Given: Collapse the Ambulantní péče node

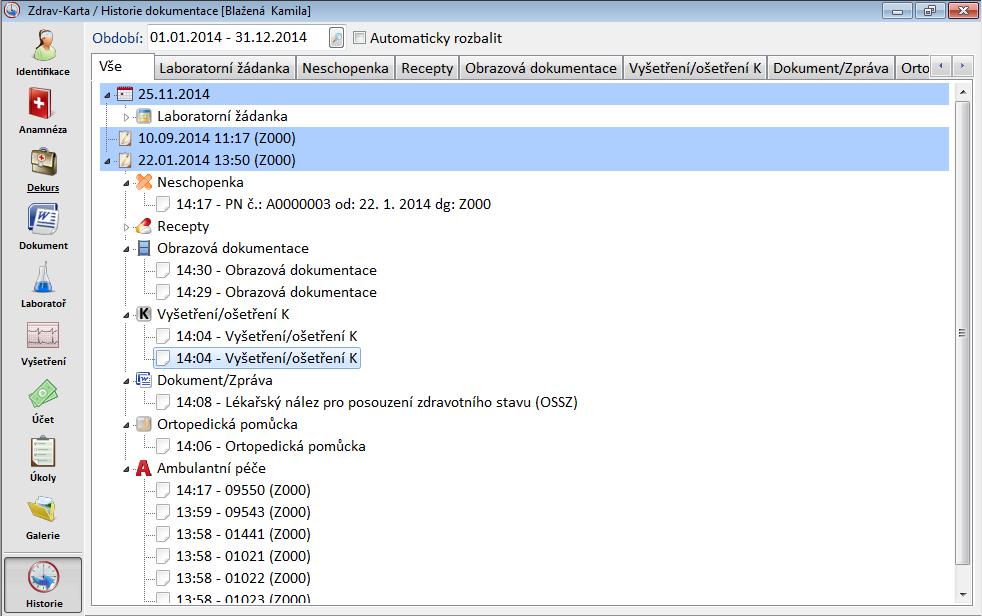Looking at the screenshot, I should click(x=126, y=469).
